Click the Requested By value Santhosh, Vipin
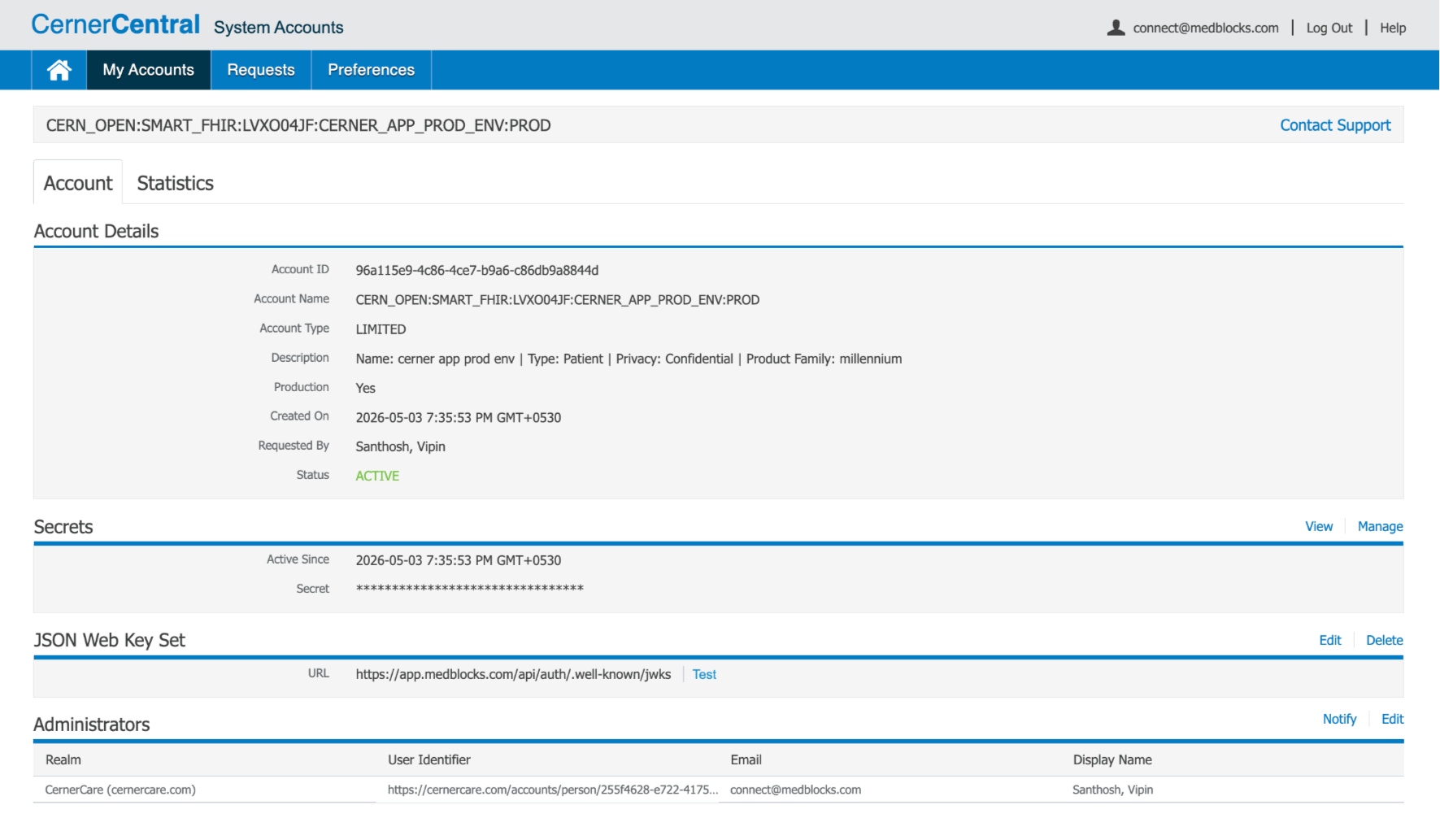The image size is (1440, 840). [401, 446]
